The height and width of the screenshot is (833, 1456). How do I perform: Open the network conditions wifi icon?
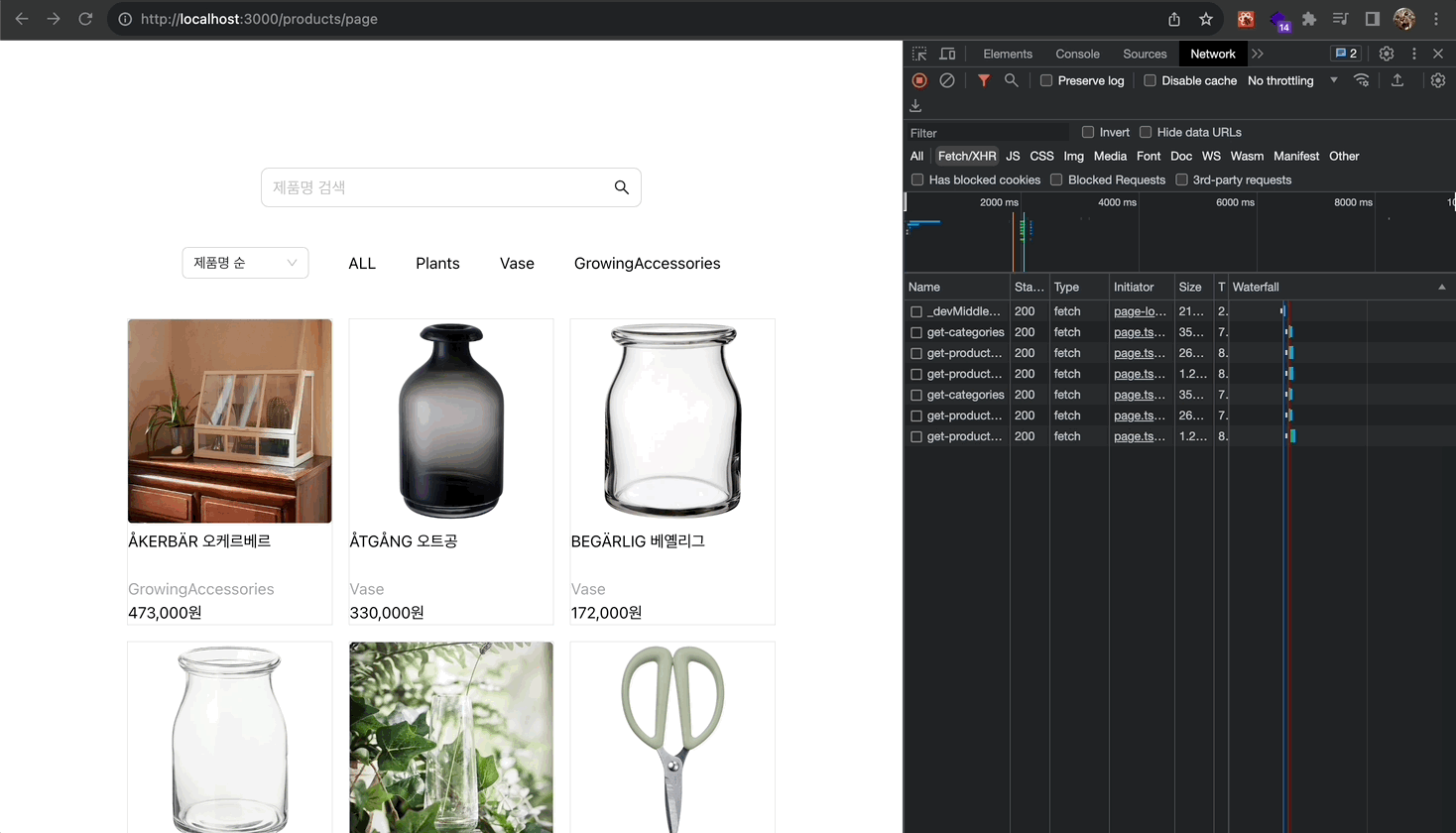(x=1362, y=80)
